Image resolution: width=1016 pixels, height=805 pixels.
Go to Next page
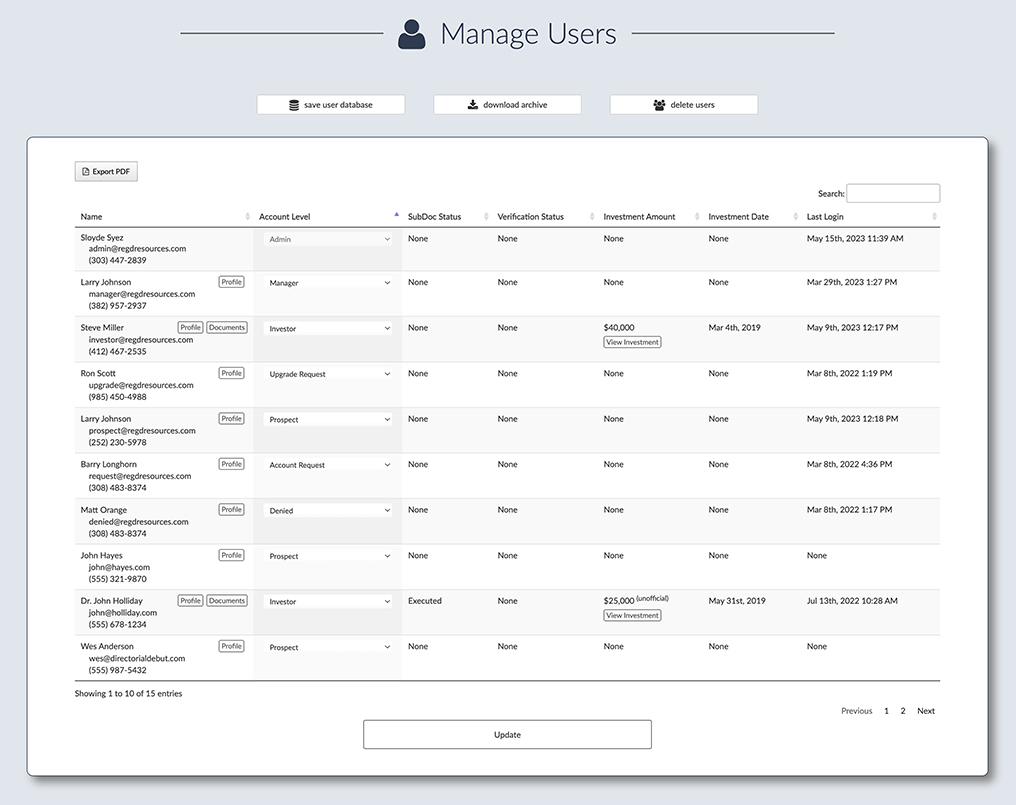tap(926, 711)
